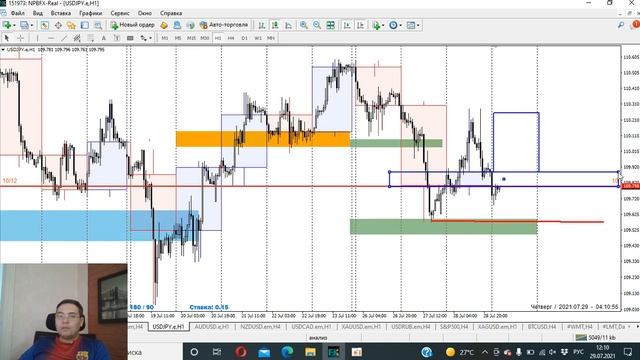
Task: Switch to the USDCAD.em,H1 chart tab
Action: tap(311, 327)
